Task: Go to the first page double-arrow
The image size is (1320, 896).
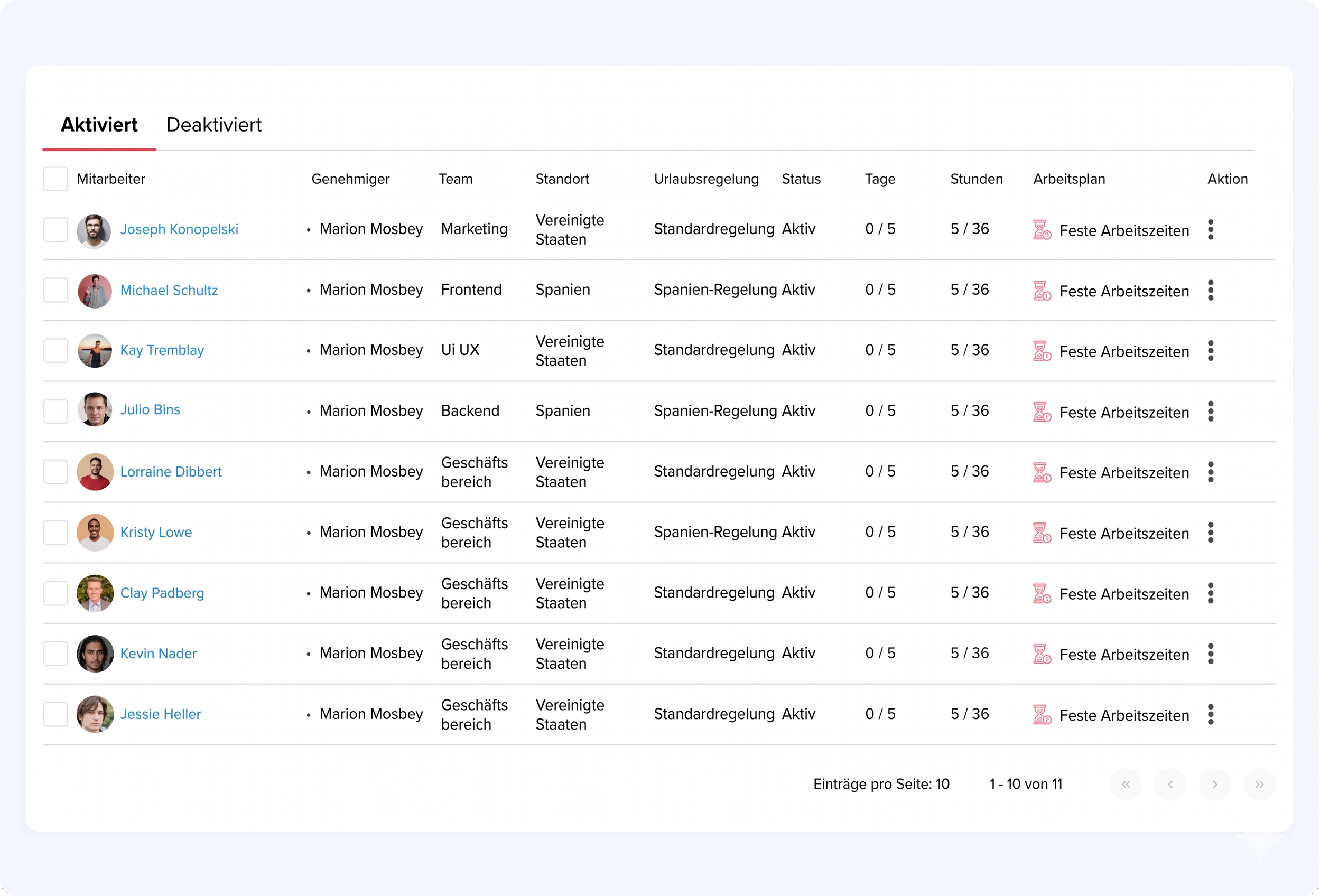Action: pos(1125,784)
